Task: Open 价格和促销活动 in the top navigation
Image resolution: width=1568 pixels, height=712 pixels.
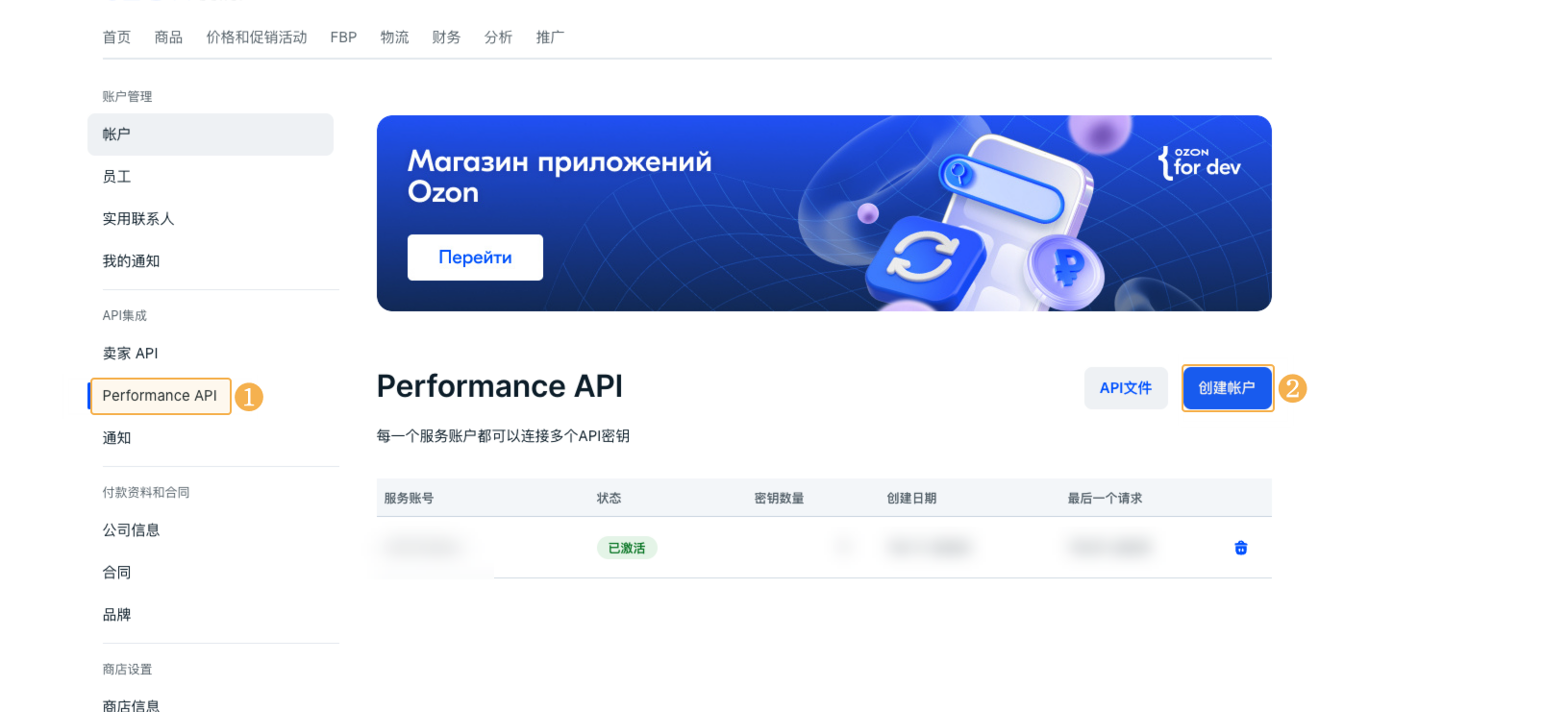Action: pos(257,37)
